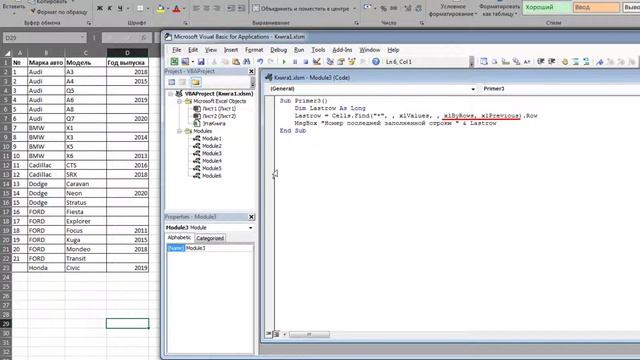Apply the Ввод cell style in Excel
The height and width of the screenshot is (360, 640).
tap(596, 7)
